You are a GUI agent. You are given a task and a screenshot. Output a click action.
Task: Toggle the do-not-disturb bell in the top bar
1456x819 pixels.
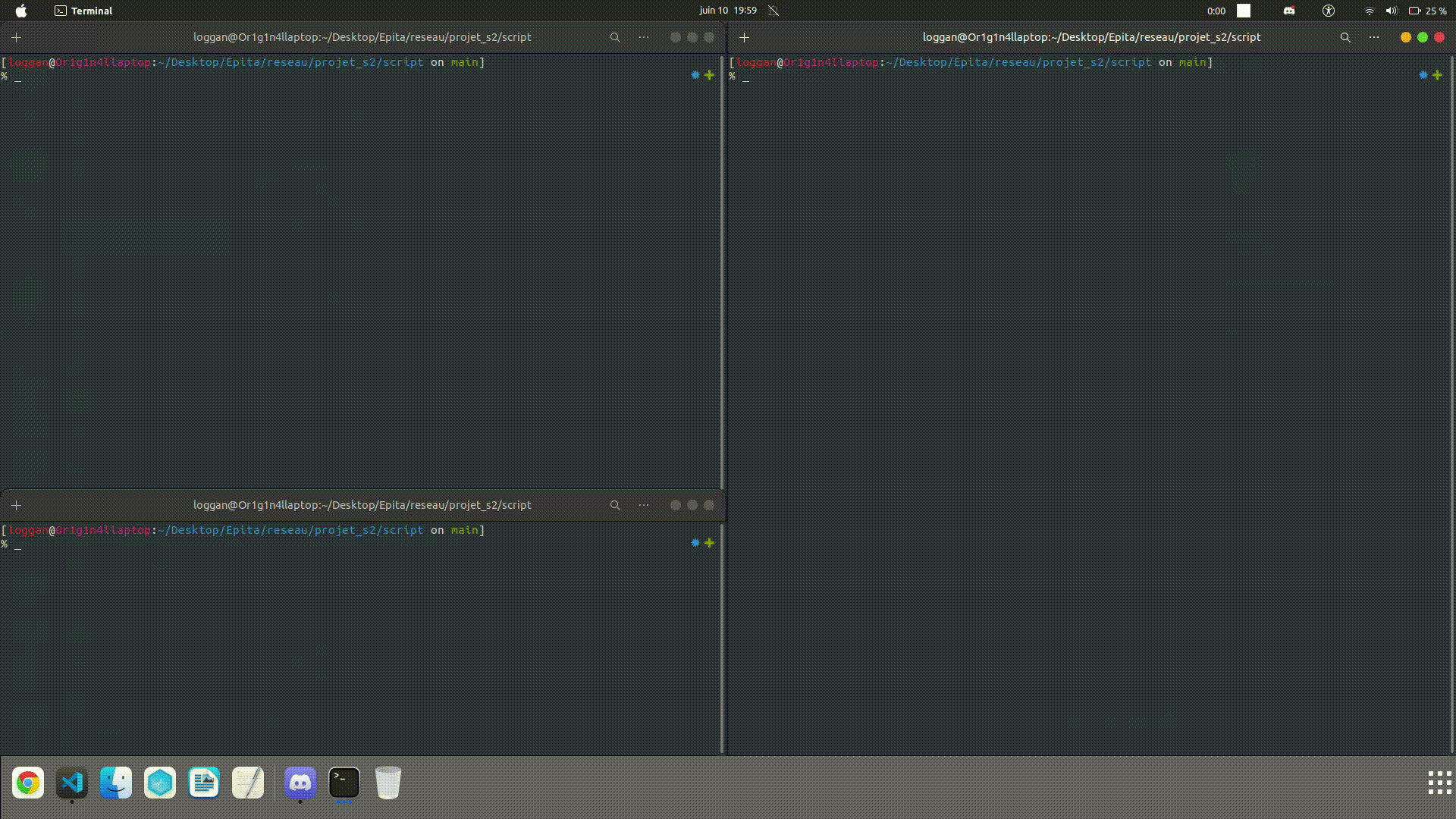click(x=773, y=11)
